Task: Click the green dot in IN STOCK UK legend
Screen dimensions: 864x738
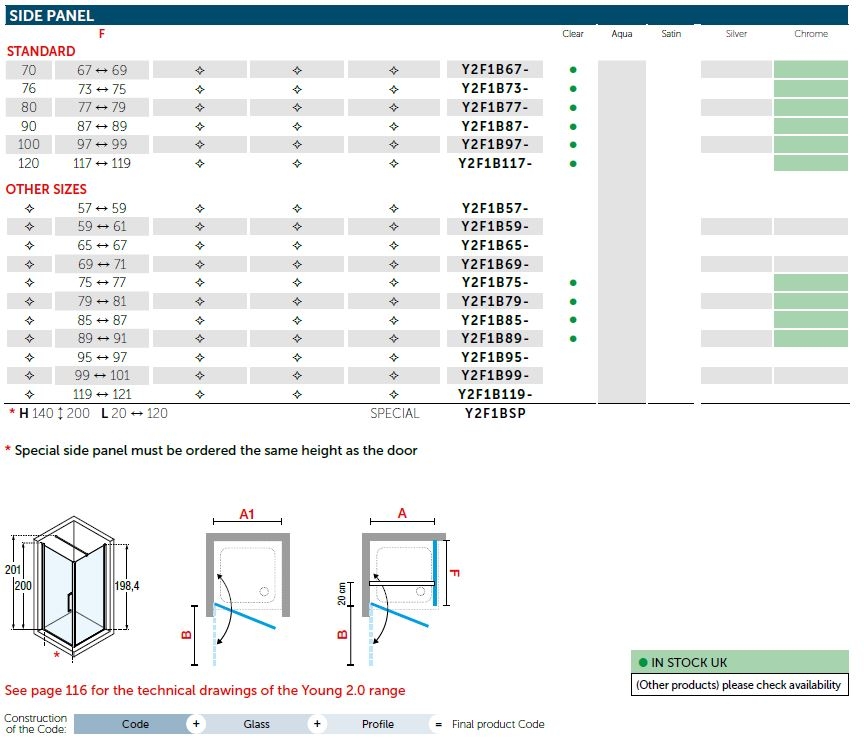Action: [x=642, y=663]
